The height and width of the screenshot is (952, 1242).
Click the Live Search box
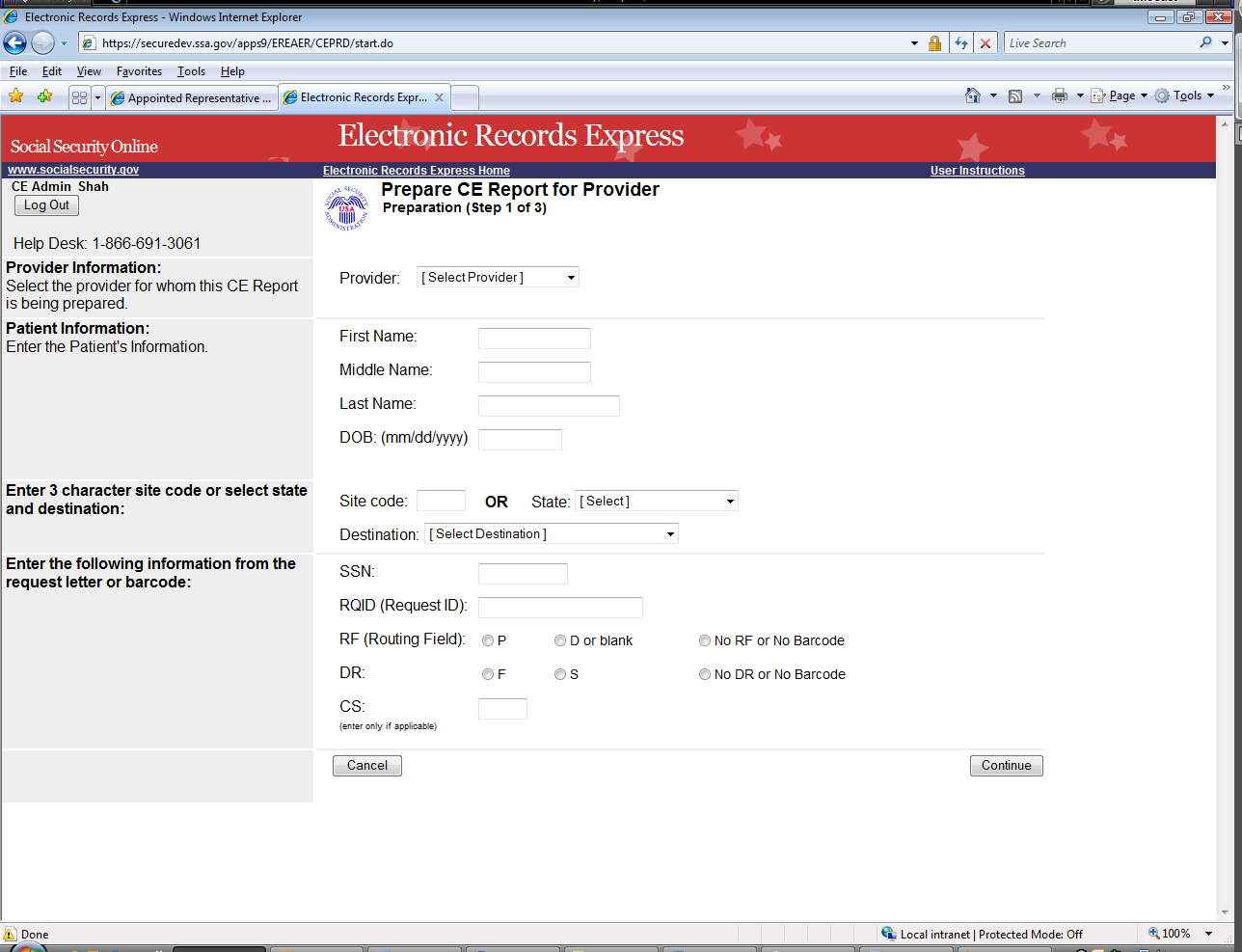tap(1099, 43)
